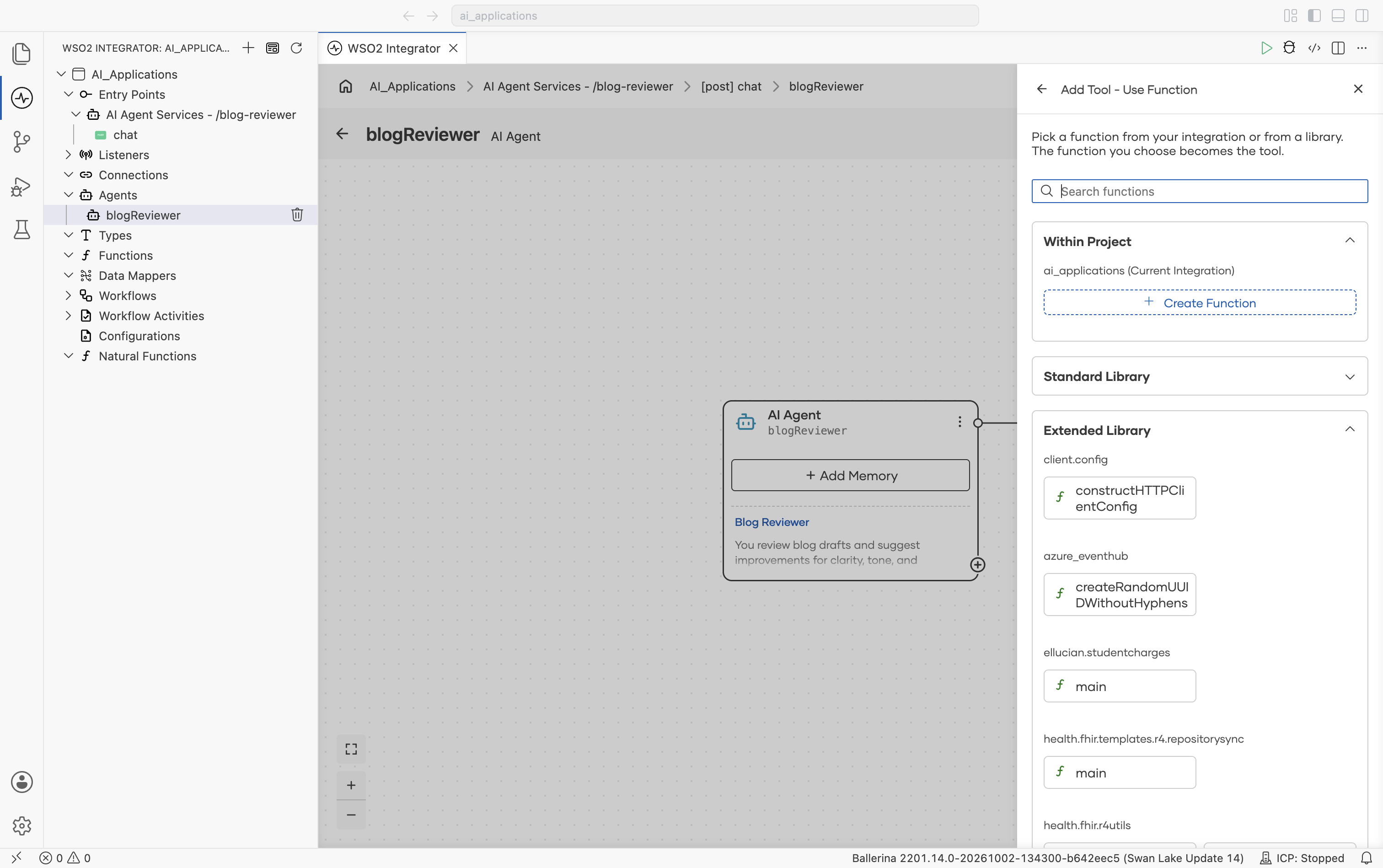The width and height of the screenshot is (1383, 868).
Task: Click the plus icon in the integrator panel header
Action: (x=248, y=48)
